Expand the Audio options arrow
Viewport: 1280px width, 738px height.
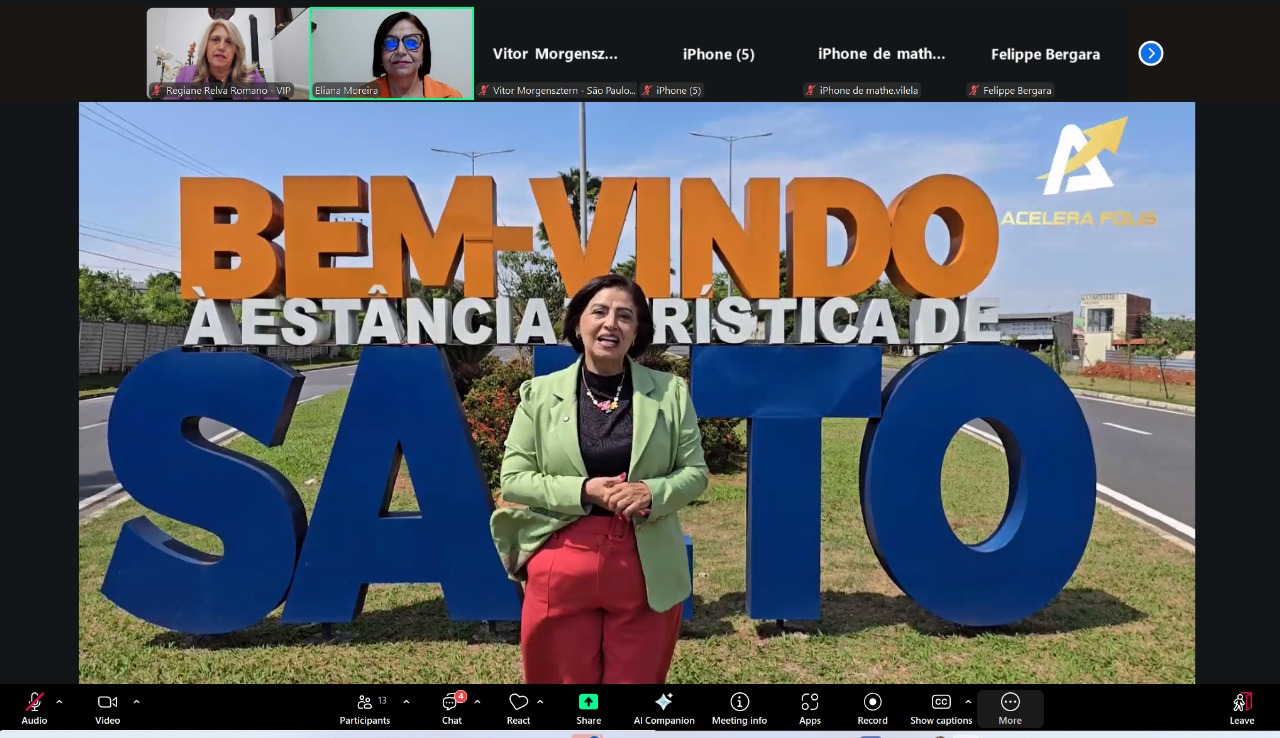(59, 701)
